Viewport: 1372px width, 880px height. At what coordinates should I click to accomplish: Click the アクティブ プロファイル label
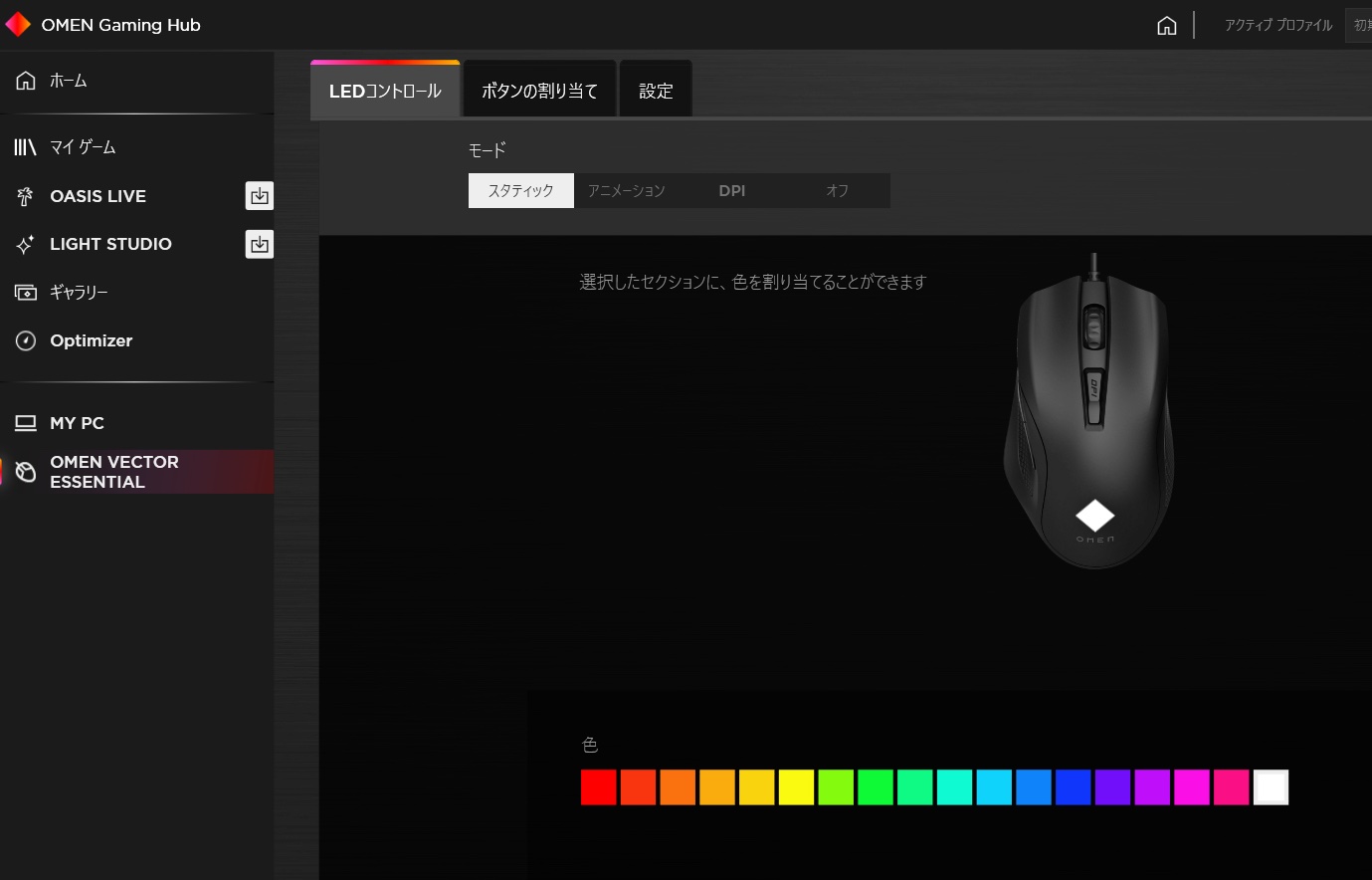tap(1278, 25)
